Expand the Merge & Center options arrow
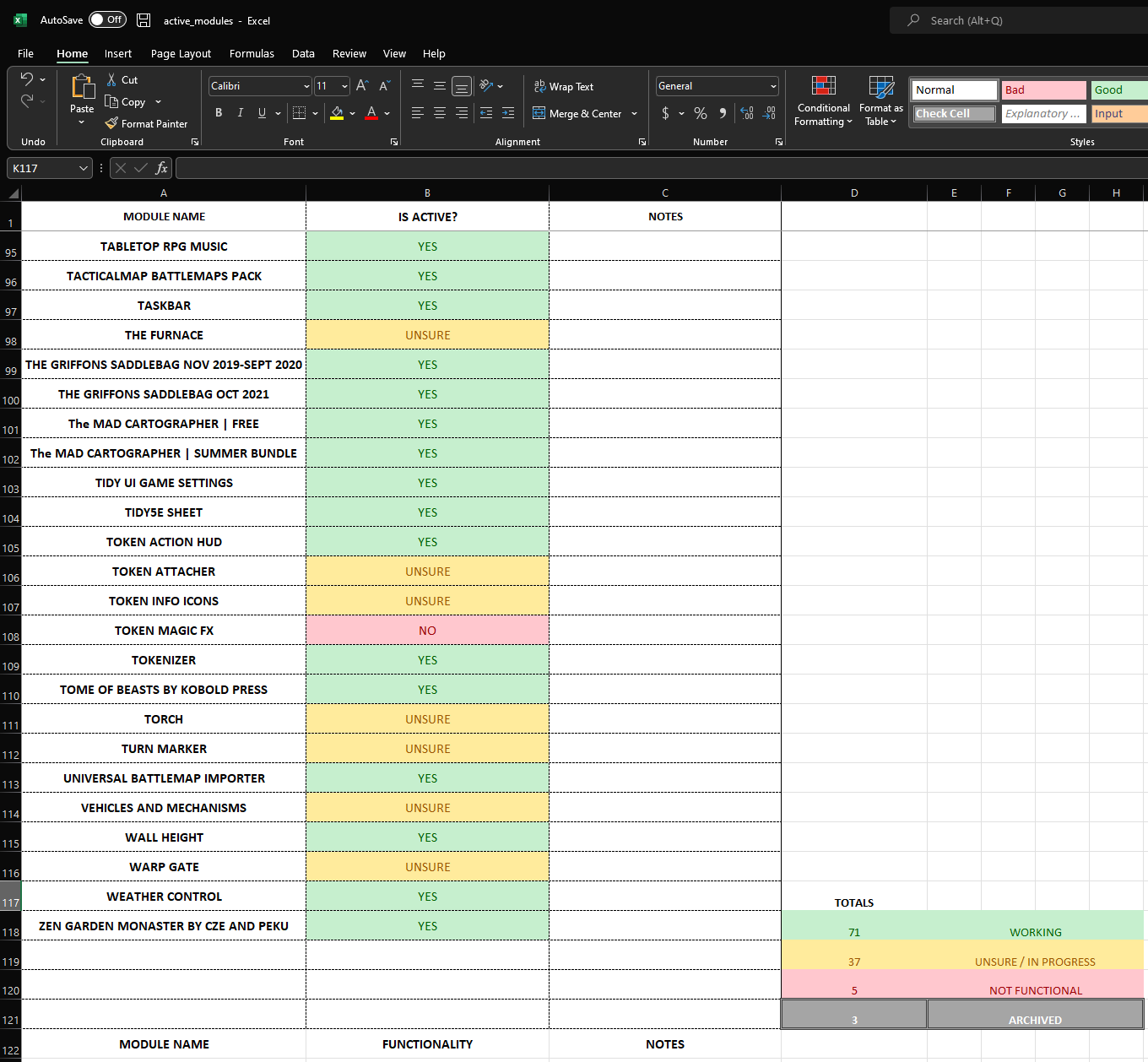 634,113
